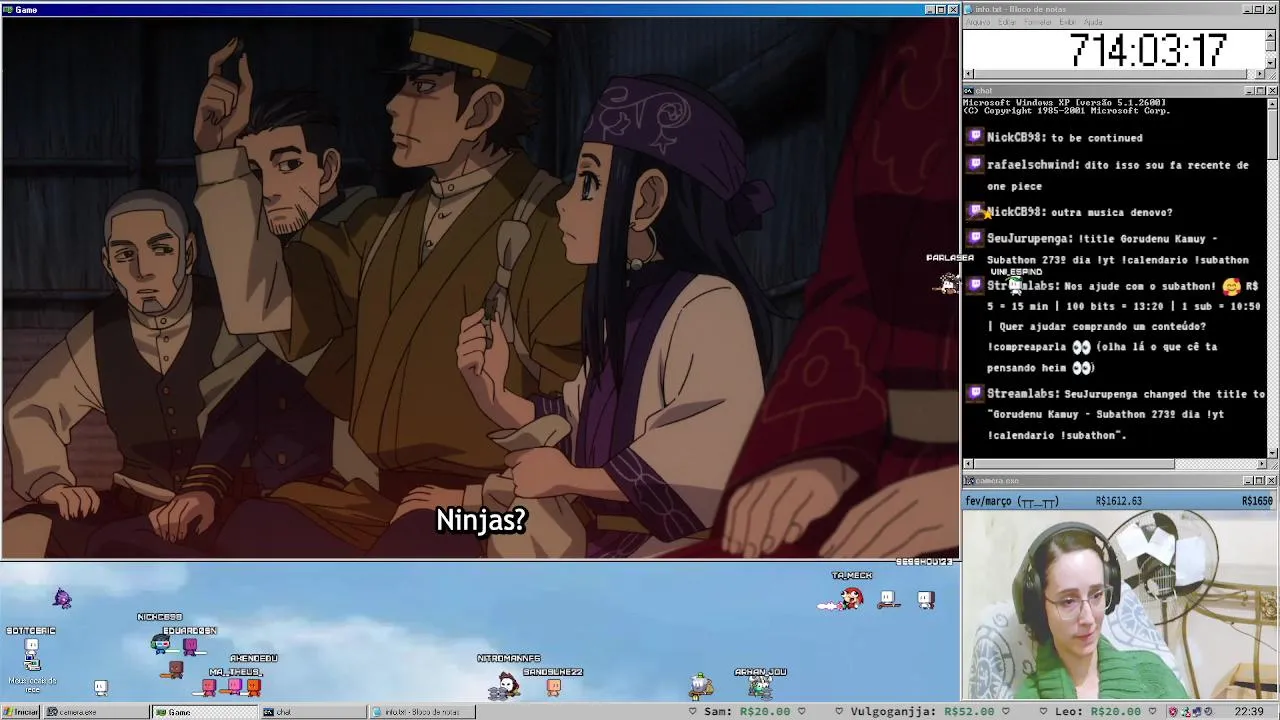Click Notepad horizontal scrollbar left arrow
This screenshot has height=720, width=1280.
[968, 73]
